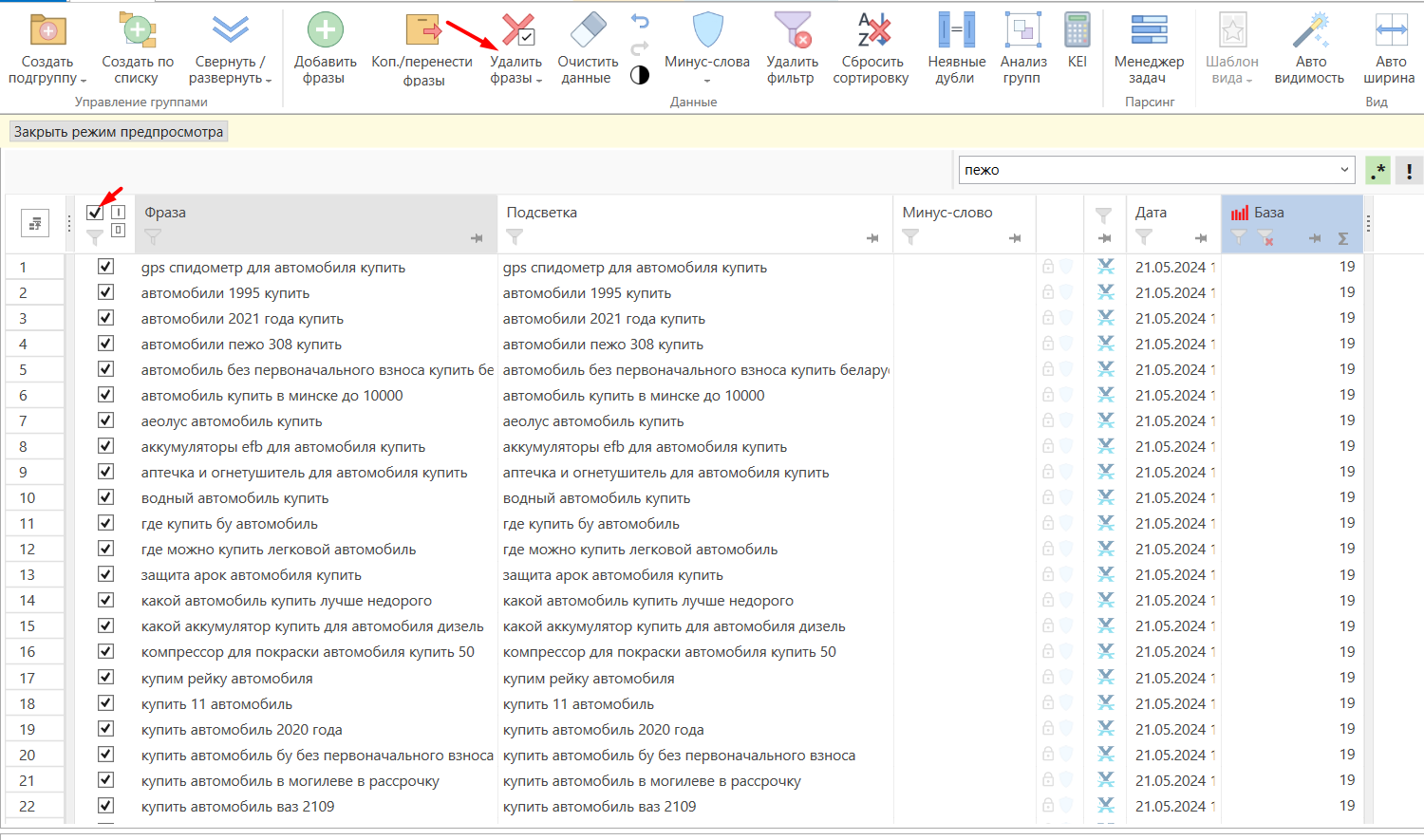Open Task manager (Менеджер задач) icon
Viewport: 1424px width, 840px height.
point(1149,29)
